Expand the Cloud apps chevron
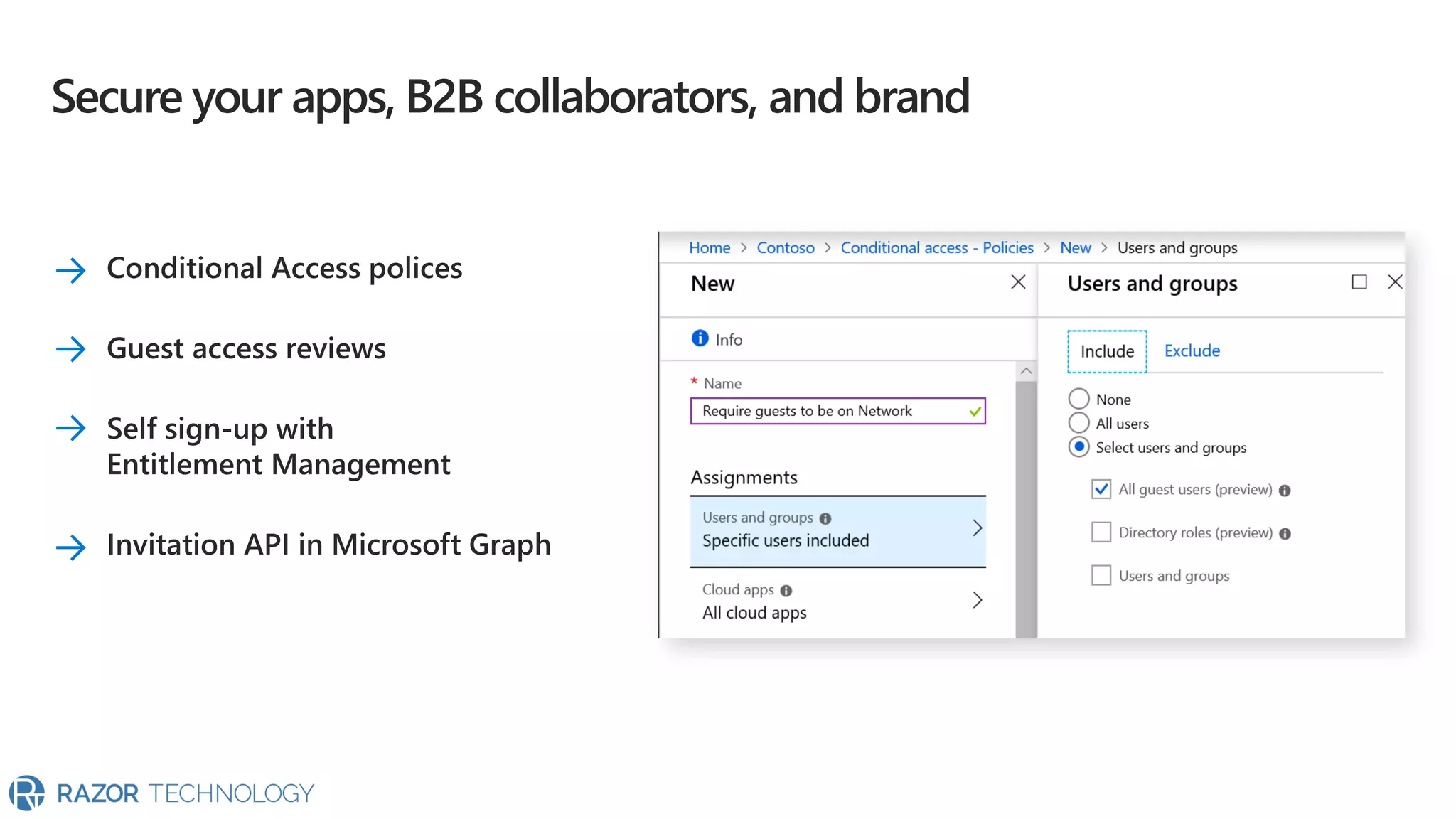This screenshot has width=1456, height=819. 978,600
